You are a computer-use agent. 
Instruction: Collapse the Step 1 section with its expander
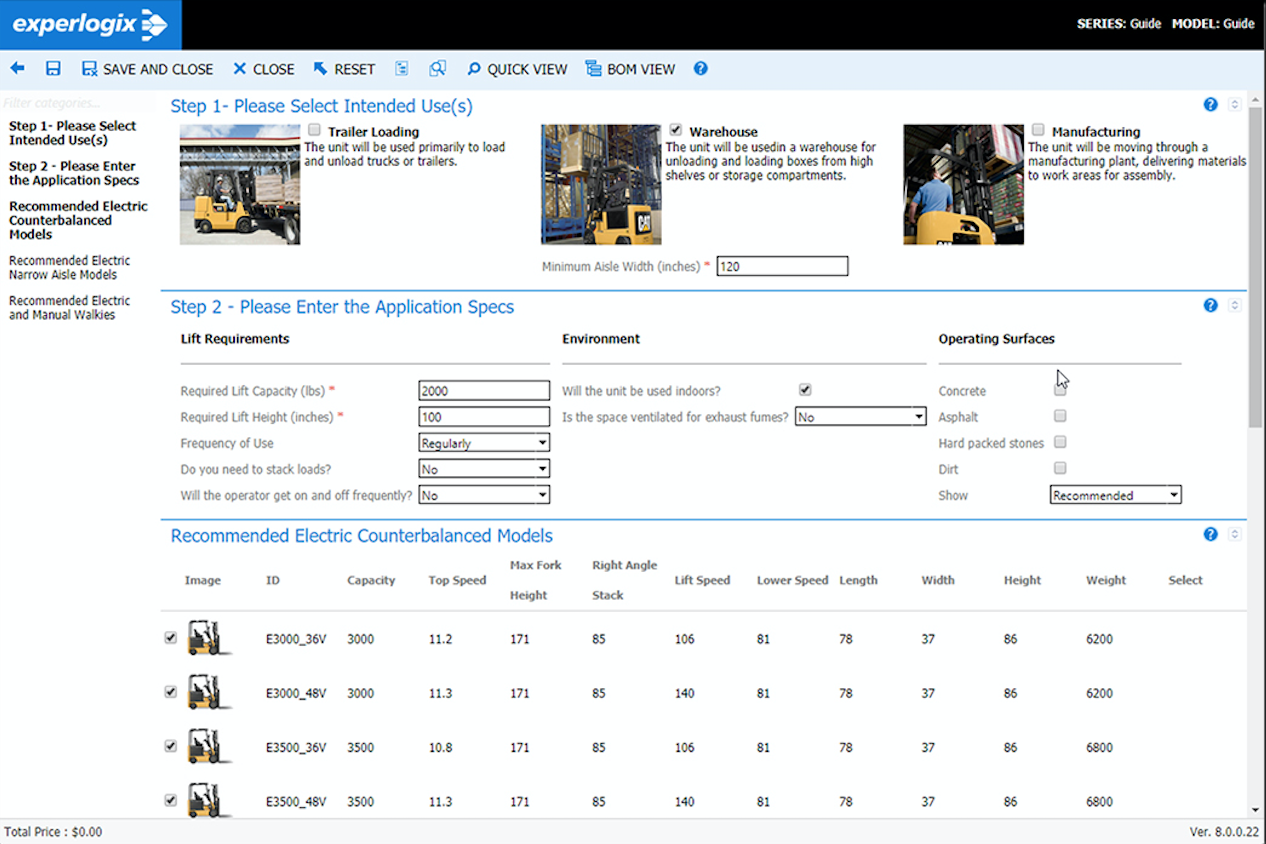click(1234, 105)
